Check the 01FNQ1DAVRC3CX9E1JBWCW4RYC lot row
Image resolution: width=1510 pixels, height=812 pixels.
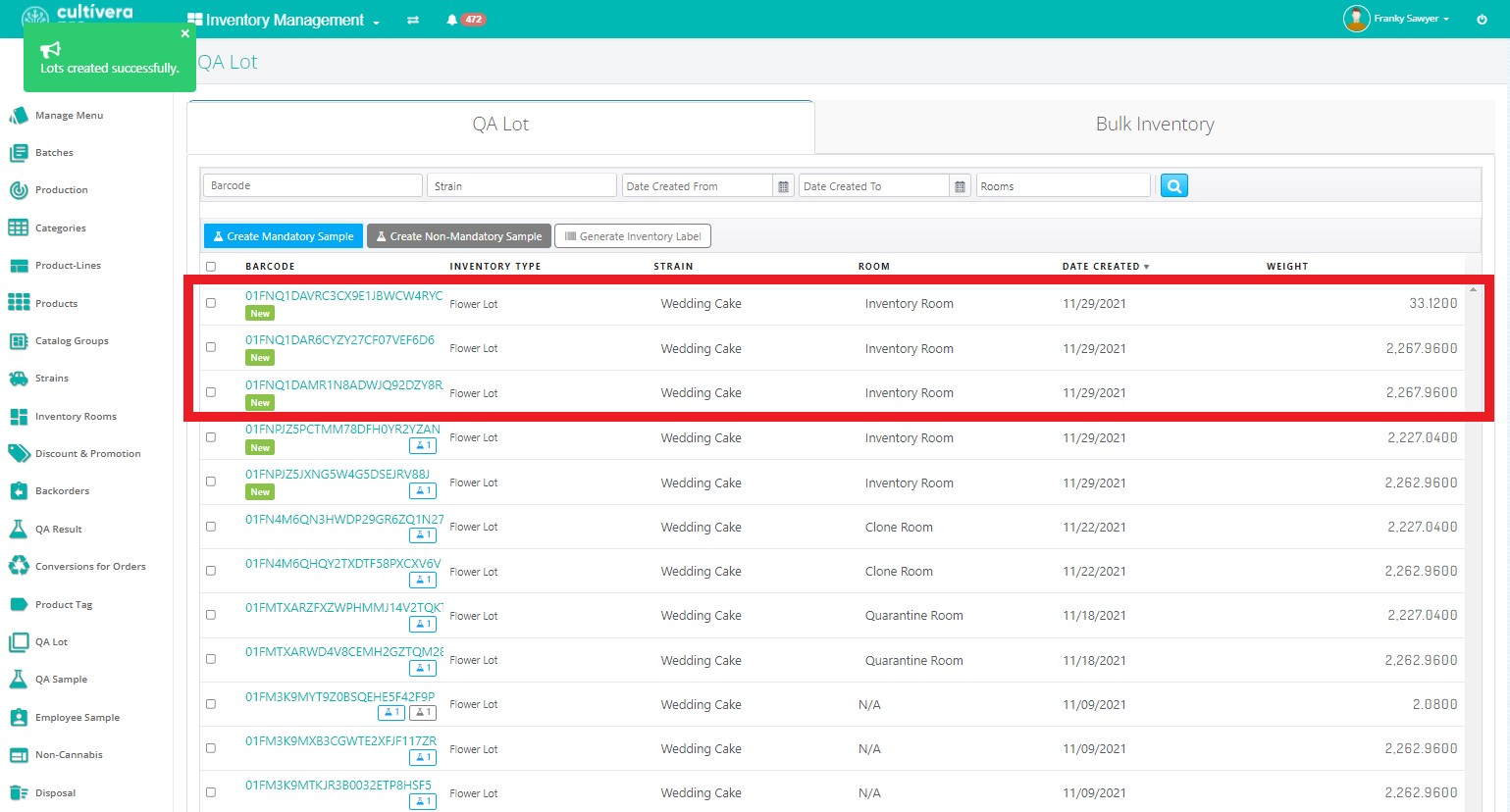(211, 303)
